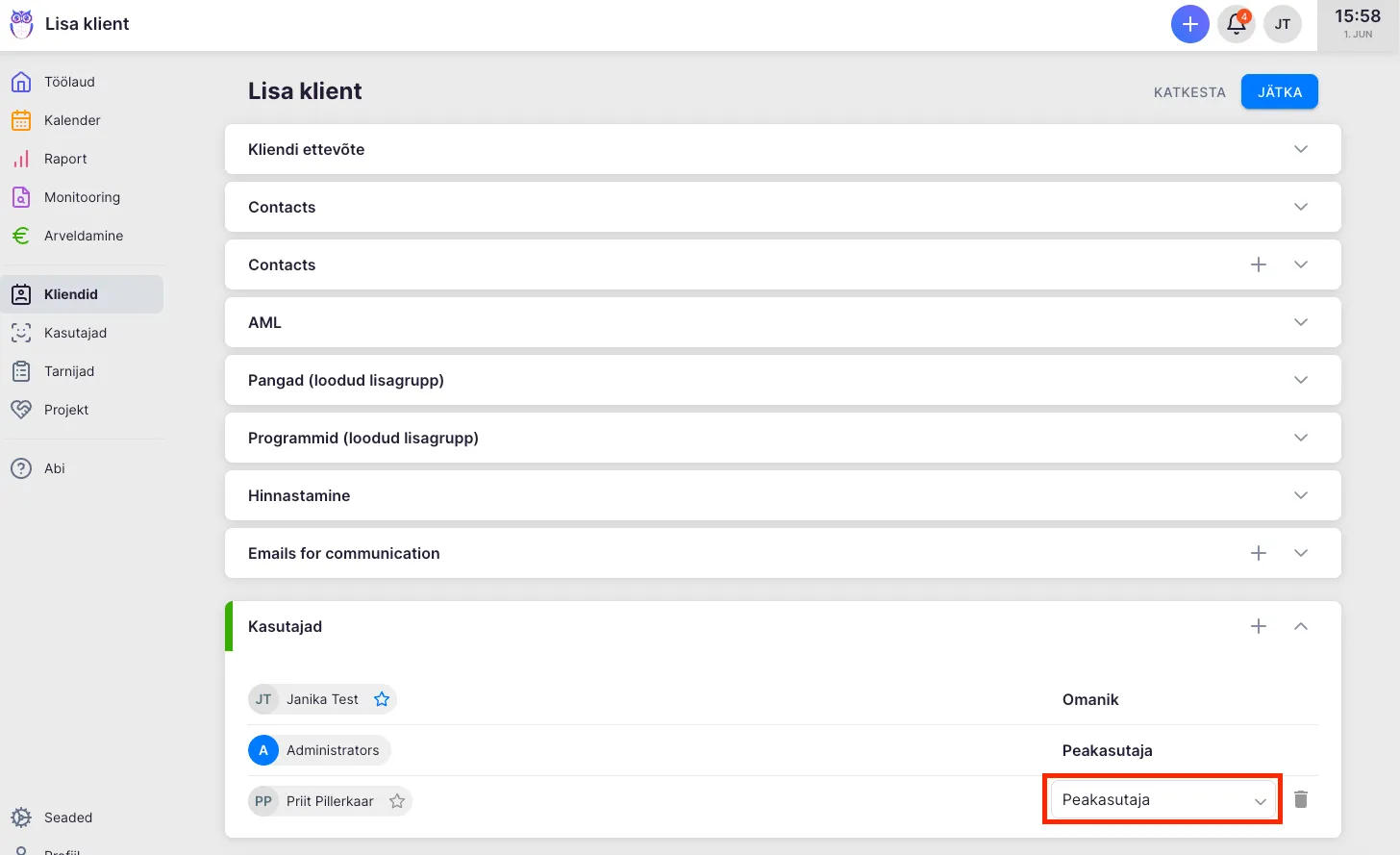Add a new user with Kasutajad plus icon
1400x855 pixels.
(x=1258, y=626)
